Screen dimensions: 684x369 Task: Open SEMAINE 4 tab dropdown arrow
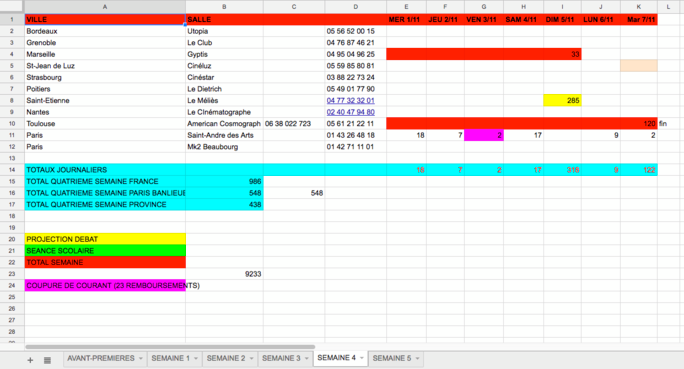pyautogui.click(x=362, y=358)
